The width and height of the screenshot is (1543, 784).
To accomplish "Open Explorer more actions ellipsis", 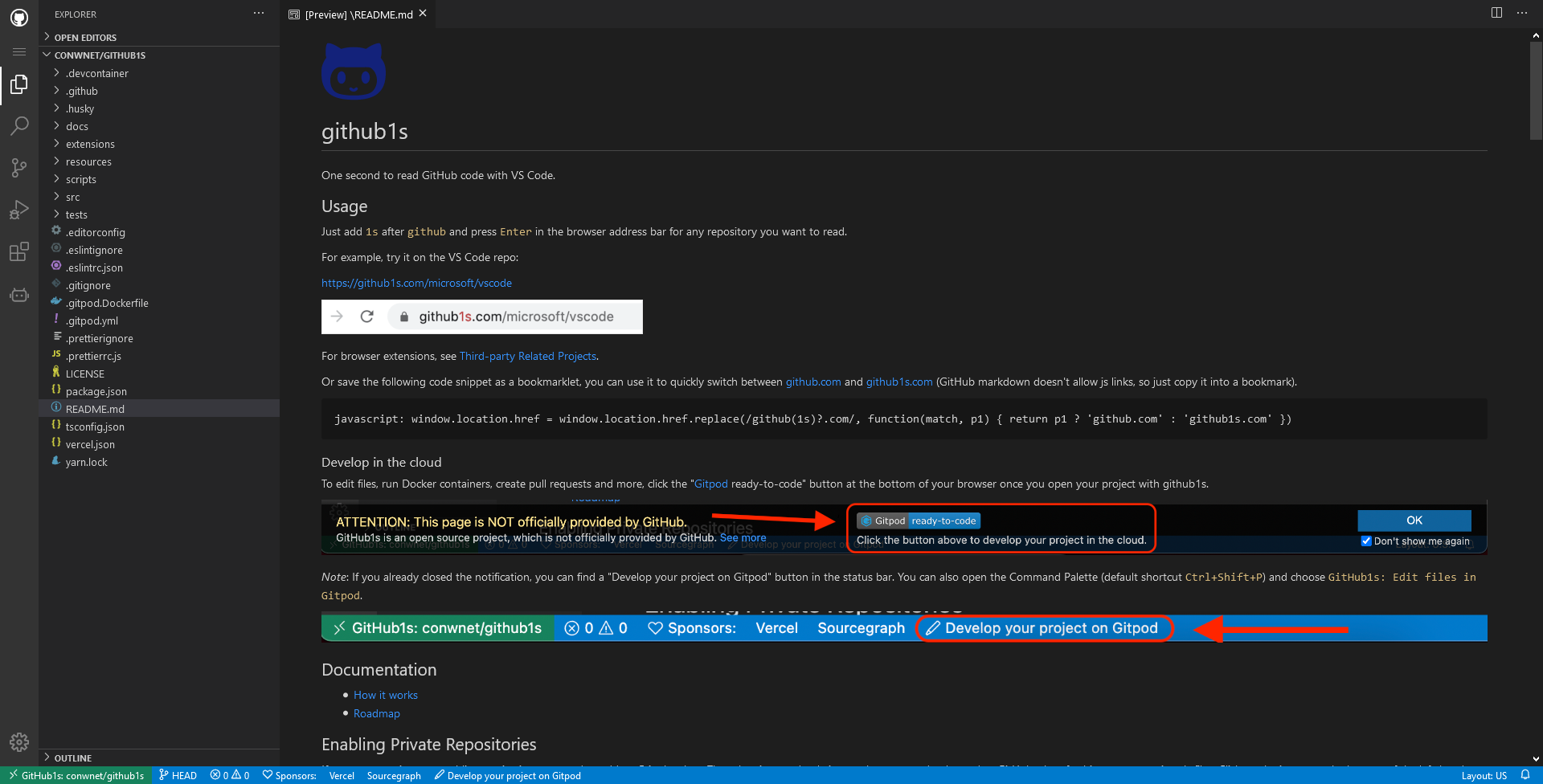I will [259, 14].
